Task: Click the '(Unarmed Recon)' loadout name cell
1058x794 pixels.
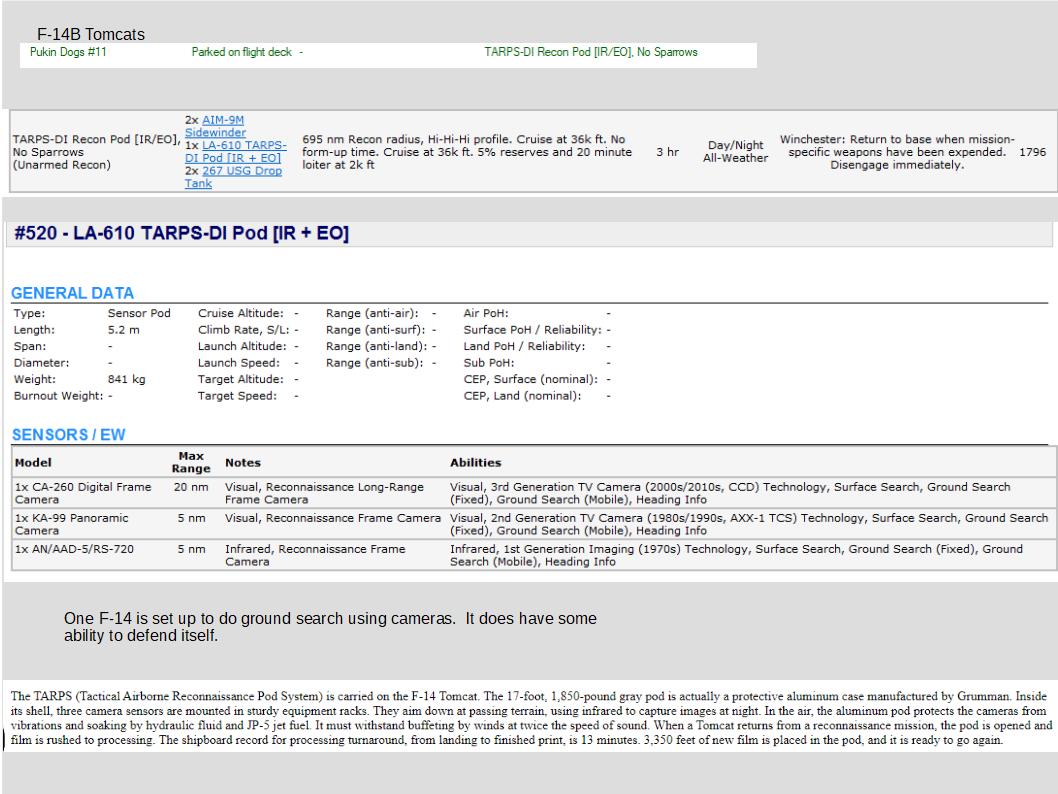Action: click(x=95, y=152)
